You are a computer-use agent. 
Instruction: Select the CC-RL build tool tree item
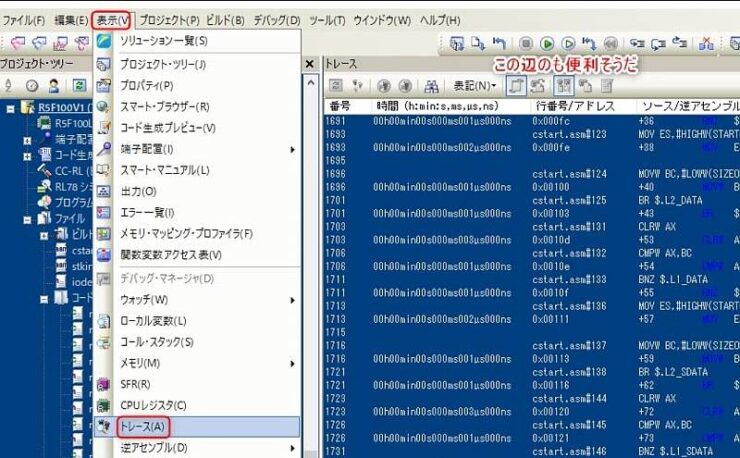click(67, 170)
